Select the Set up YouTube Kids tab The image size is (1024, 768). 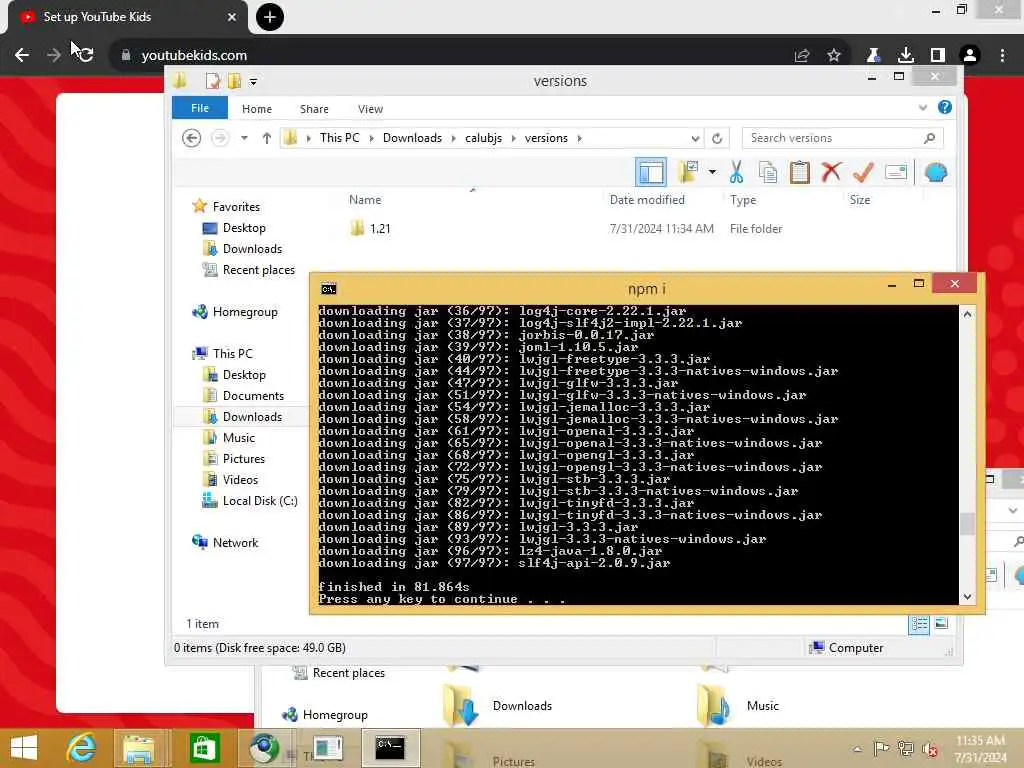point(124,17)
